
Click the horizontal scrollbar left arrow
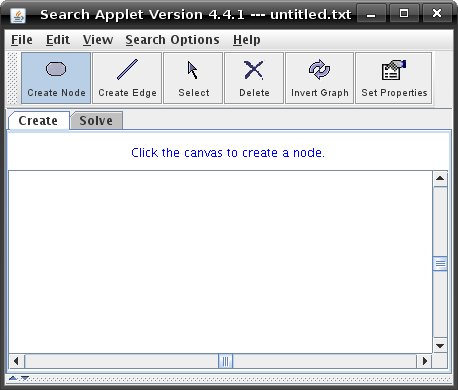coord(16,361)
